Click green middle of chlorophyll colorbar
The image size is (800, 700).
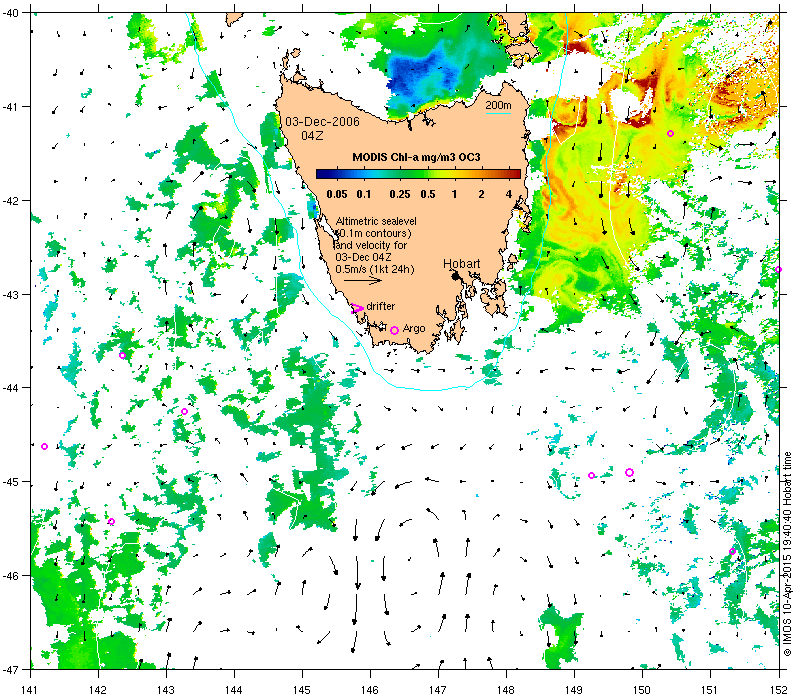(x=418, y=174)
